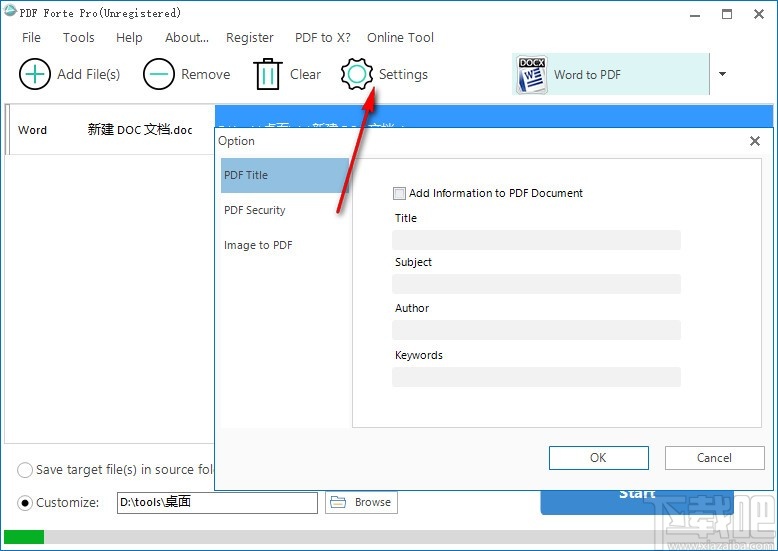Viewport: 778px width, 551px height.
Task: Select Save target file(s) in source folder
Action: pyautogui.click(x=25, y=470)
